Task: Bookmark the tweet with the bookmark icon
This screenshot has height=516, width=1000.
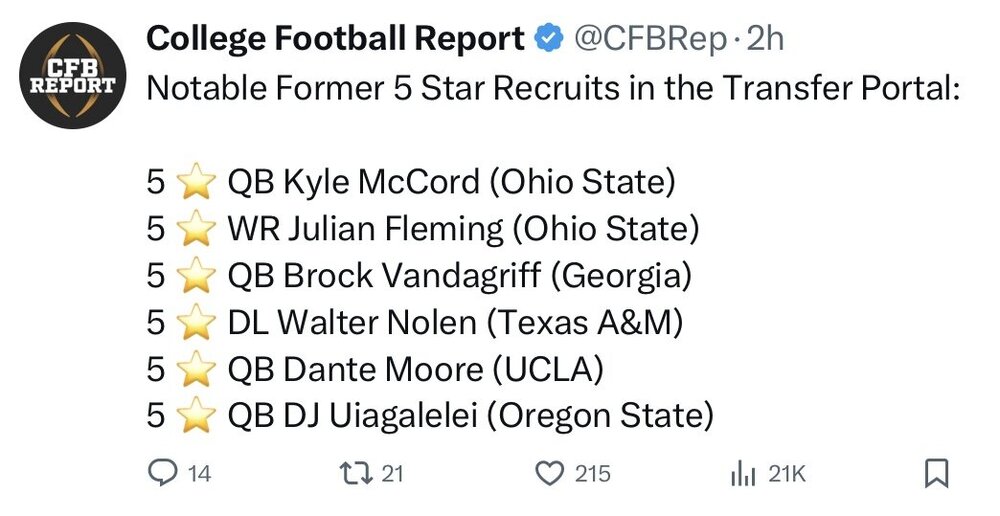Action: (936, 473)
